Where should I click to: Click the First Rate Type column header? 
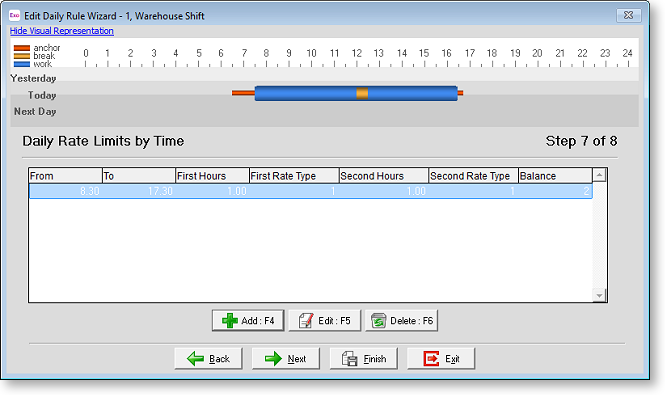tap(294, 176)
